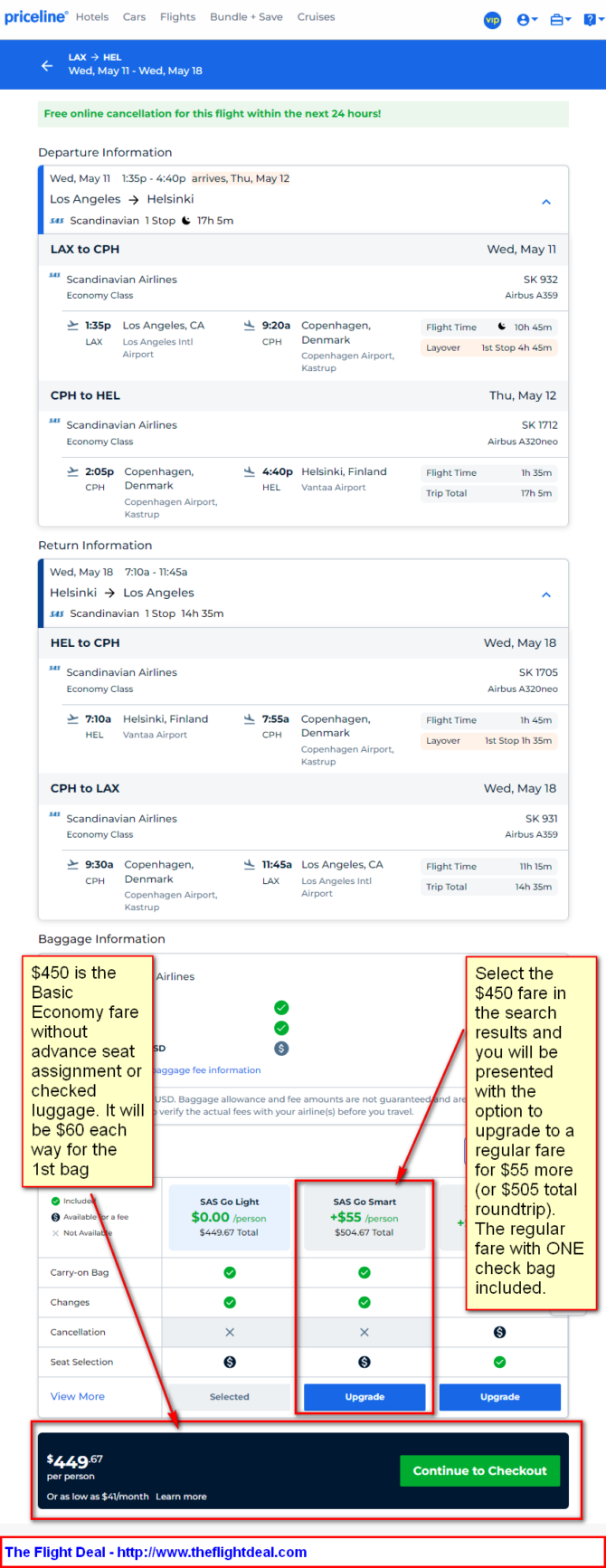The image size is (606, 1568).
Task: Click the takeoff icon beside 9:30a CPH
Action: point(73,865)
